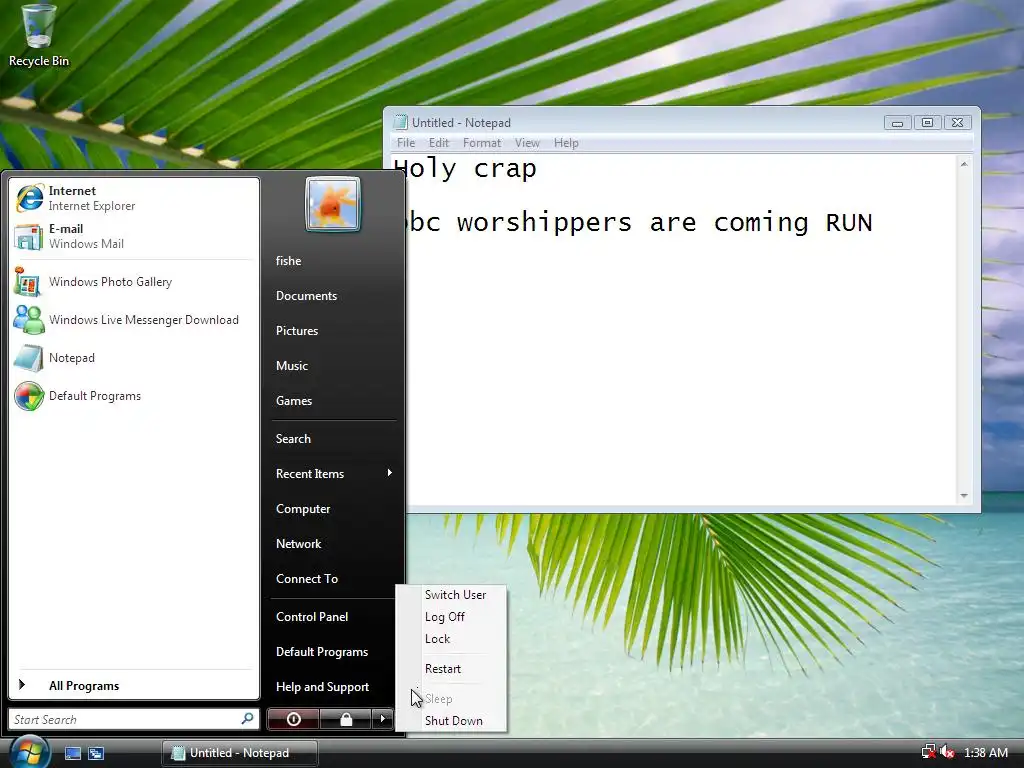Click the "crap" word in Notepad
The height and width of the screenshot is (768, 1024).
point(505,170)
